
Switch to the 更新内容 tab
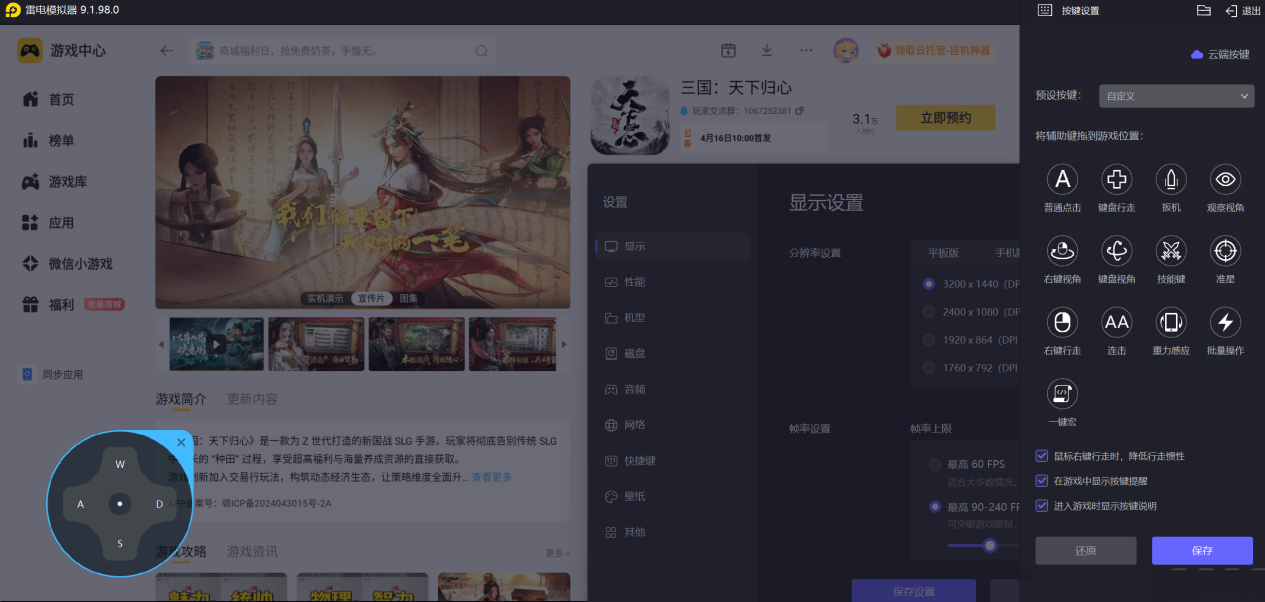252,399
